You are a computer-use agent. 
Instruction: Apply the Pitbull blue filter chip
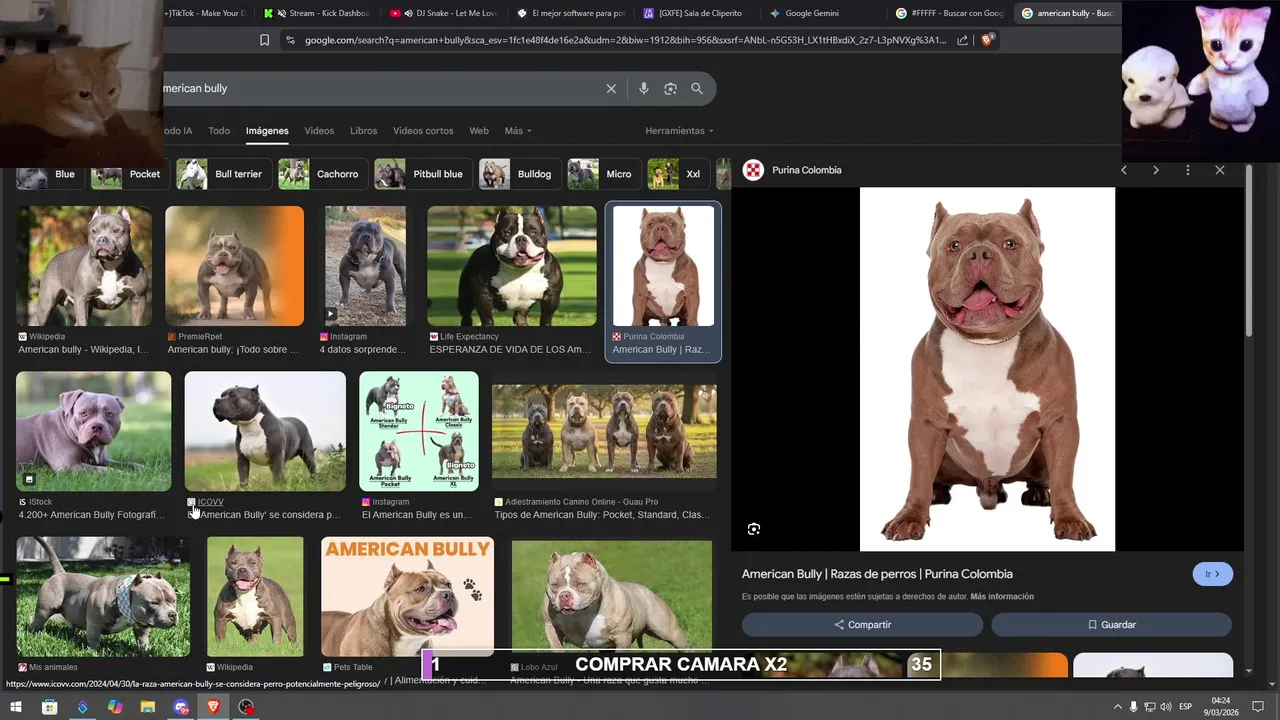pos(422,174)
